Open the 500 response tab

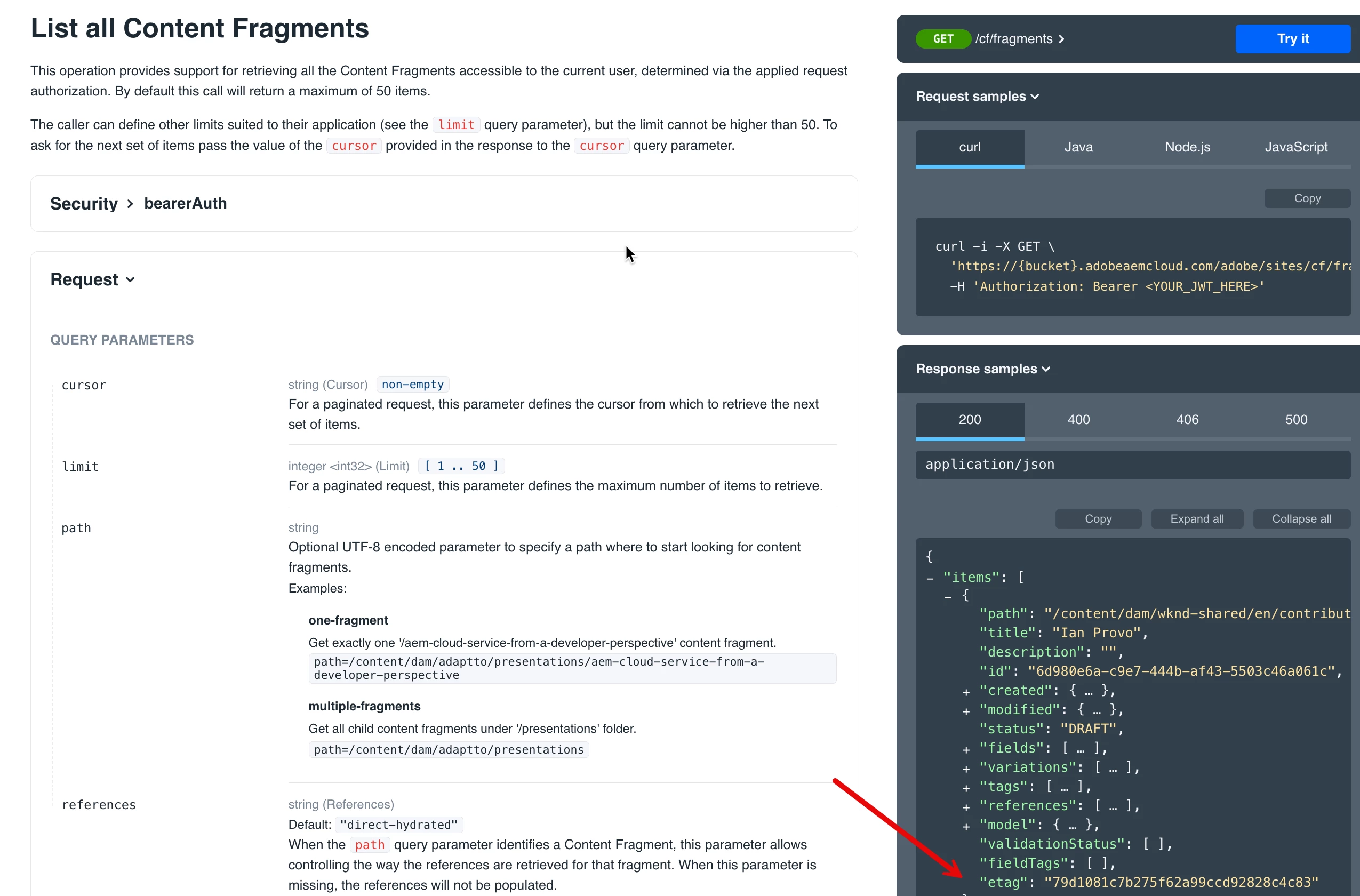1295,420
